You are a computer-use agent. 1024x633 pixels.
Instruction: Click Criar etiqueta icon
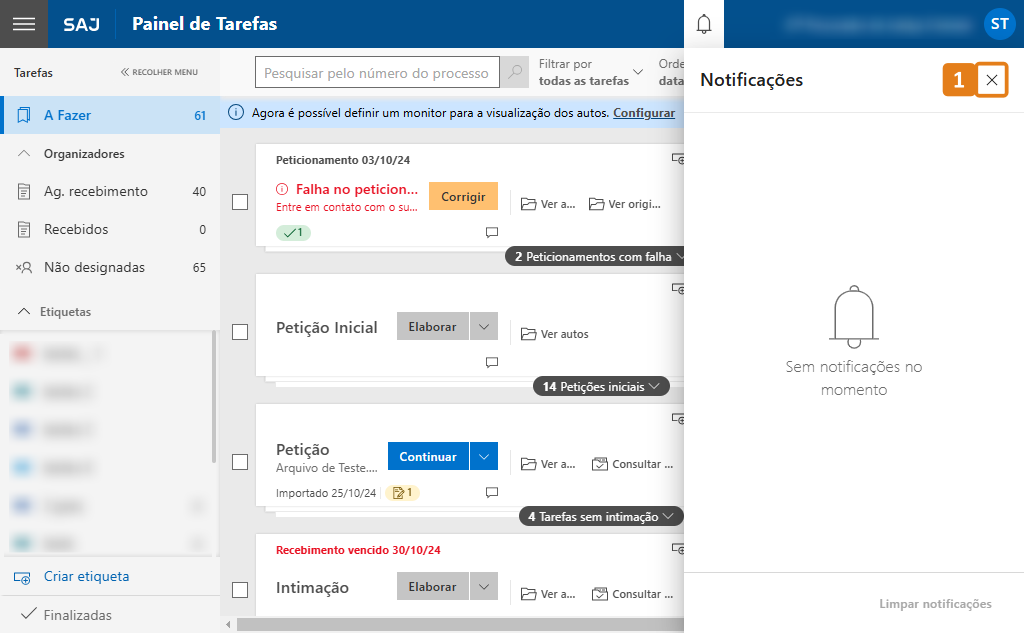(22, 577)
